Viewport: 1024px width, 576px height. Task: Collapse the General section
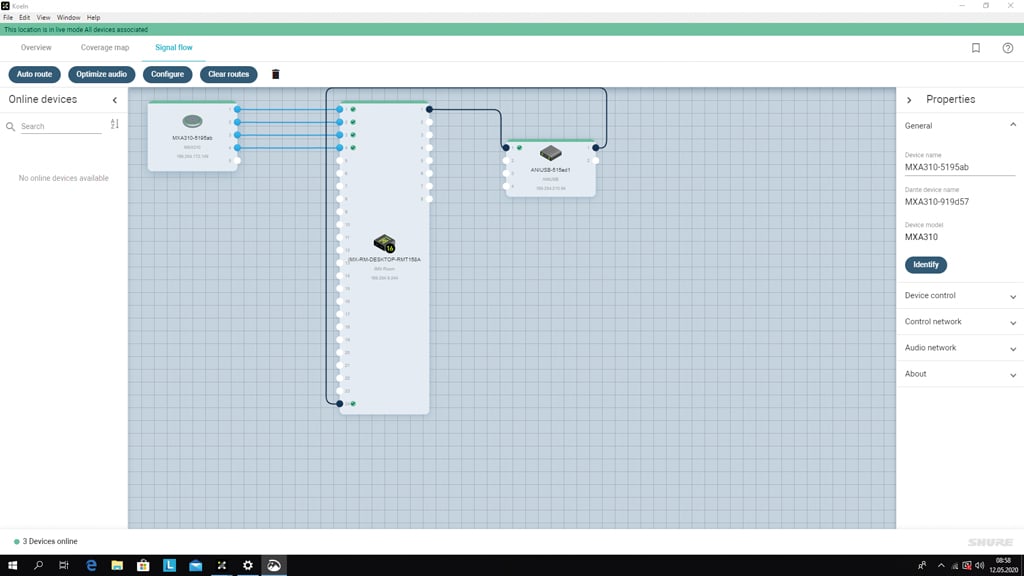click(x=1013, y=125)
